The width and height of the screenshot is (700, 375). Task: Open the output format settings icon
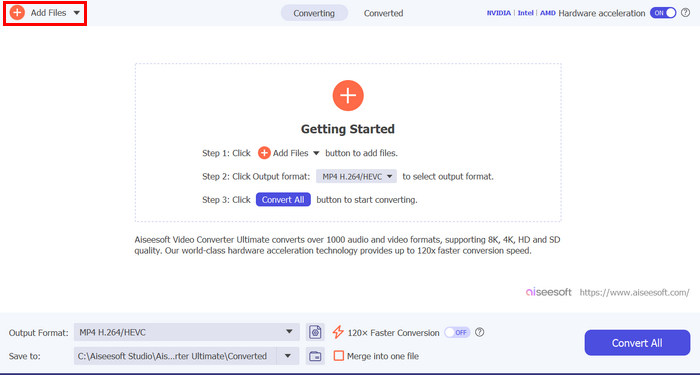(x=315, y=332)
